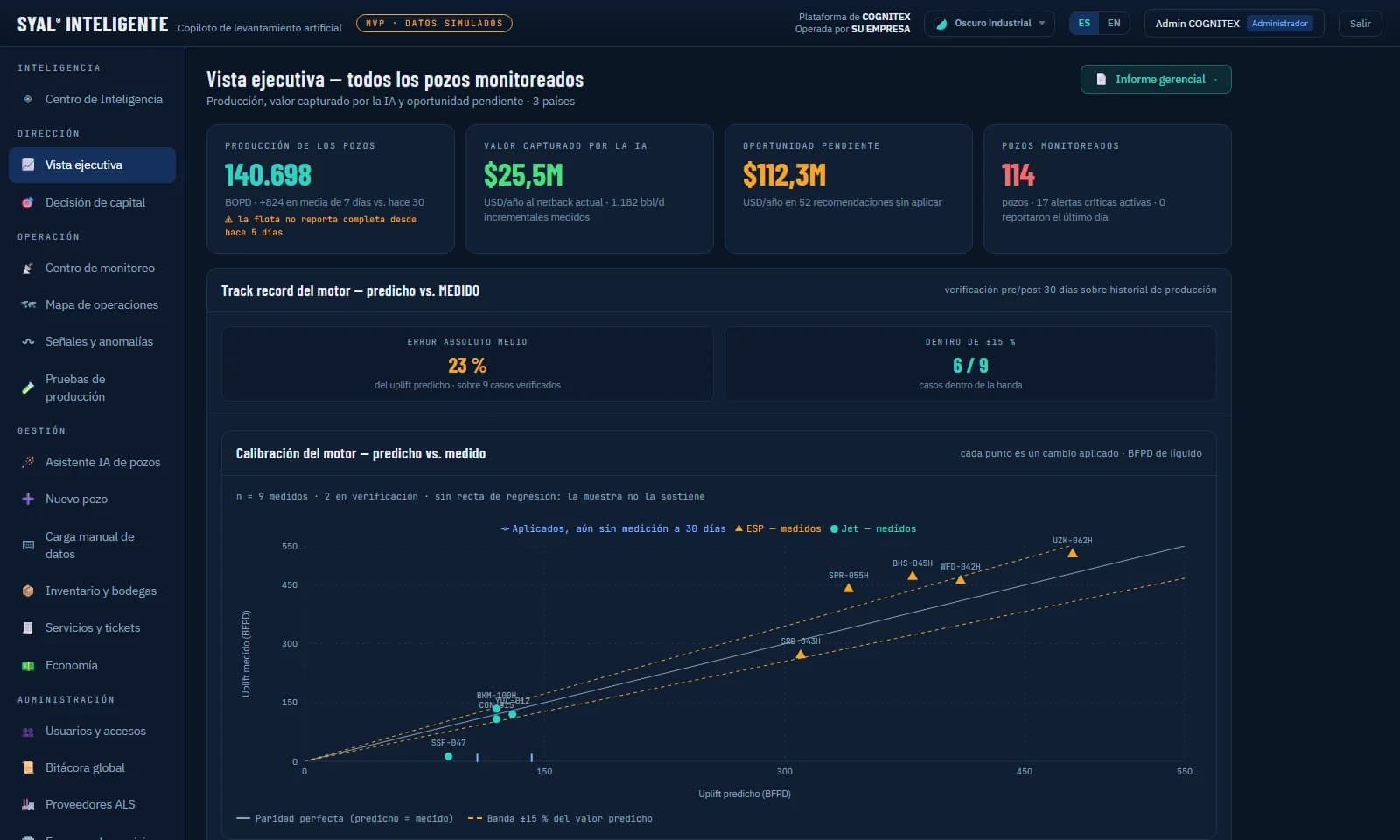
Task: Switch language to ES
Action: point(1084,24)
